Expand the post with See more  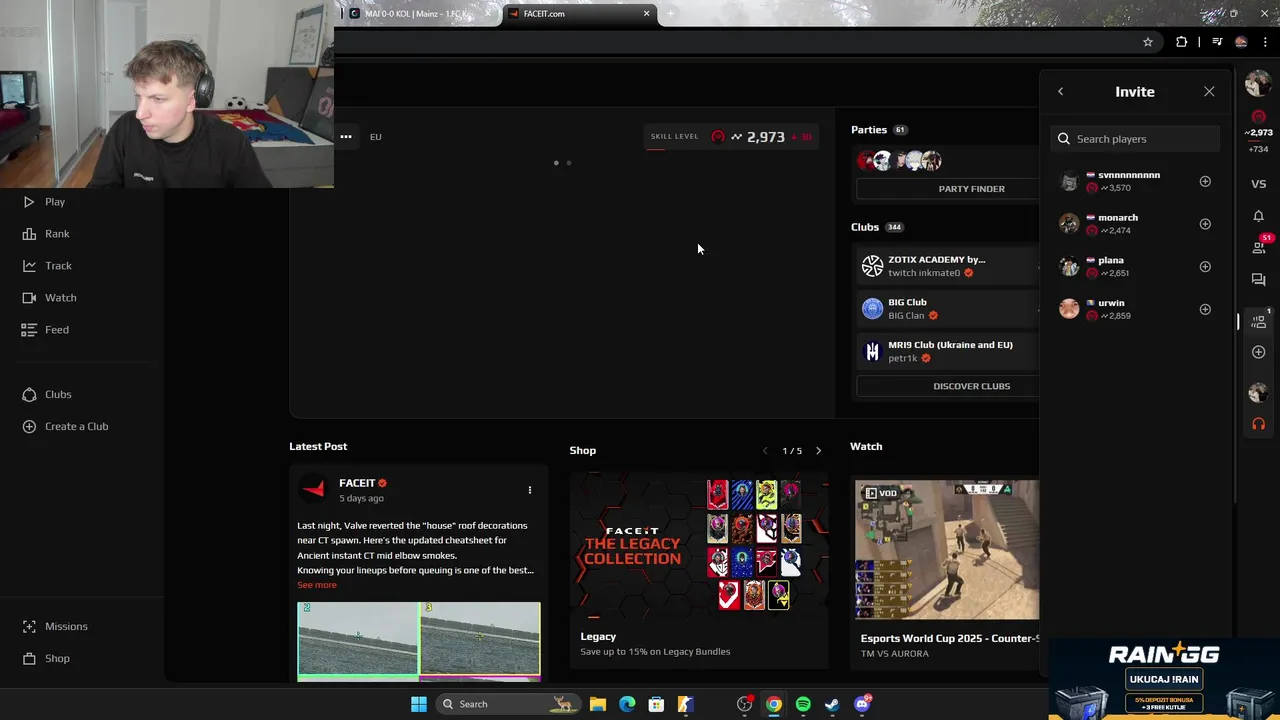tap(317, 585)
